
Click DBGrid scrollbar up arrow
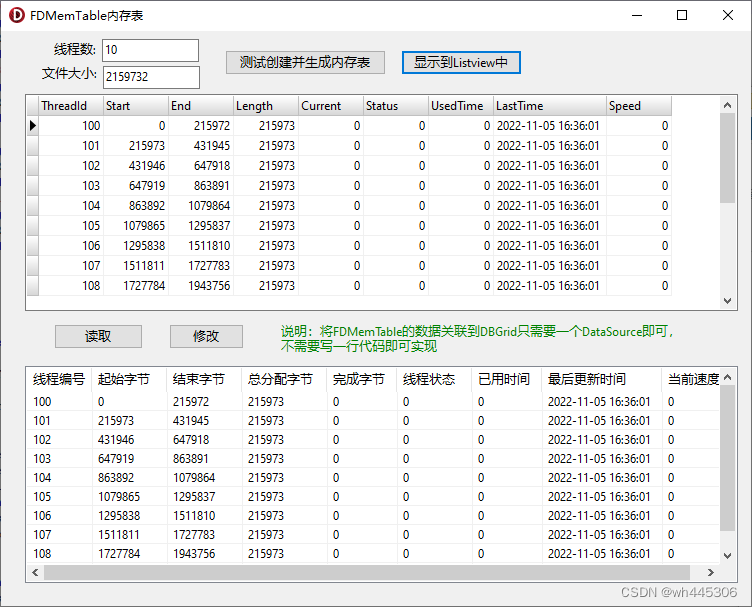[x=728, y=105]
